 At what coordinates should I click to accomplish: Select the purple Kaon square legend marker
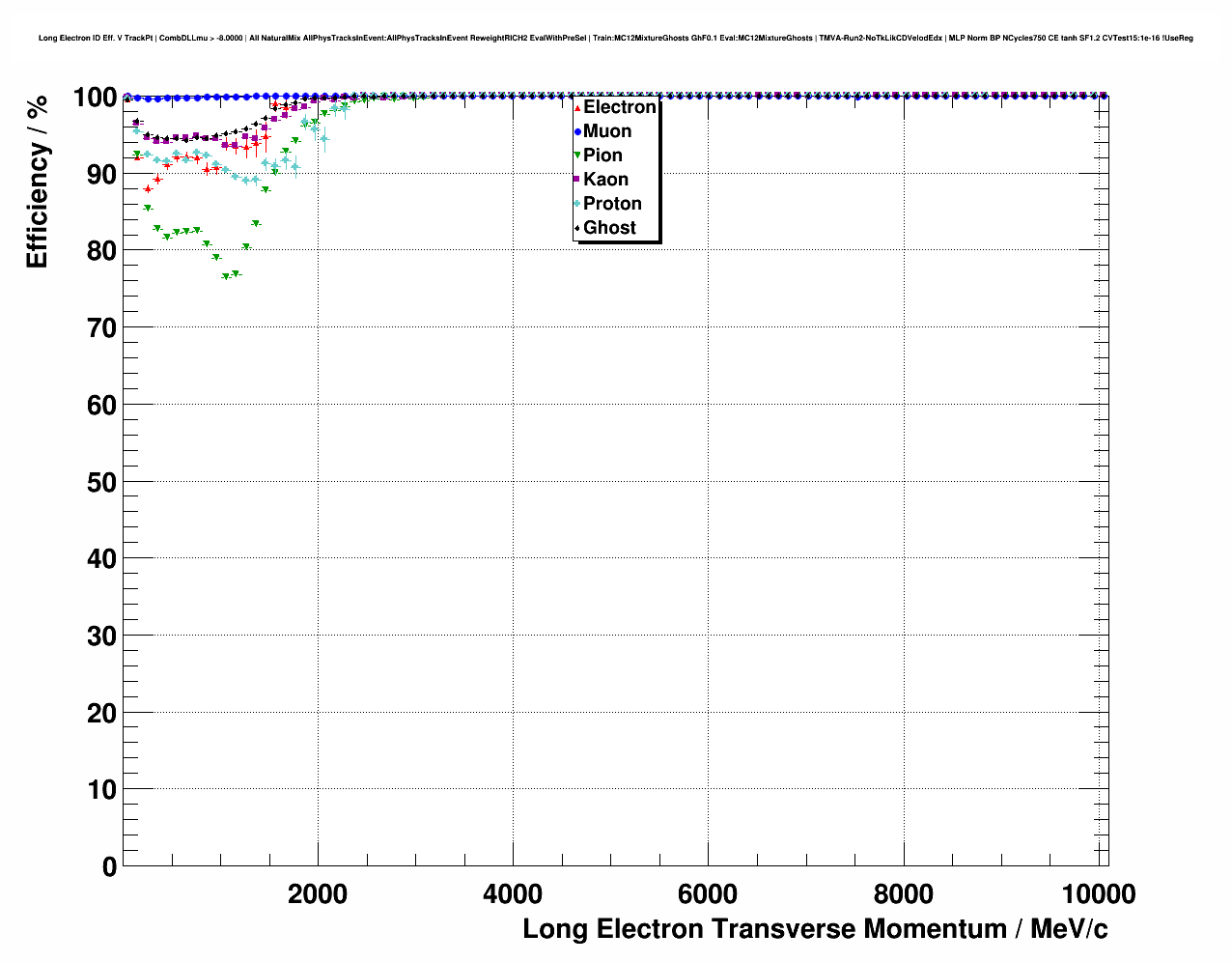(578, 181)
